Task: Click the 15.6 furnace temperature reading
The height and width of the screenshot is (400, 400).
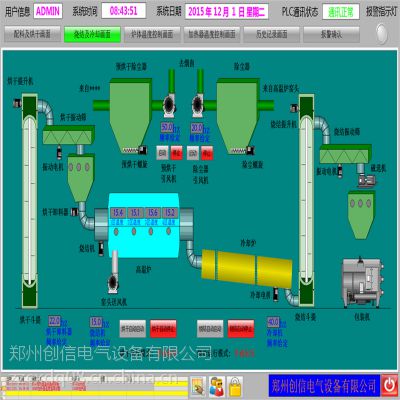Action: (x=152, y=213)
